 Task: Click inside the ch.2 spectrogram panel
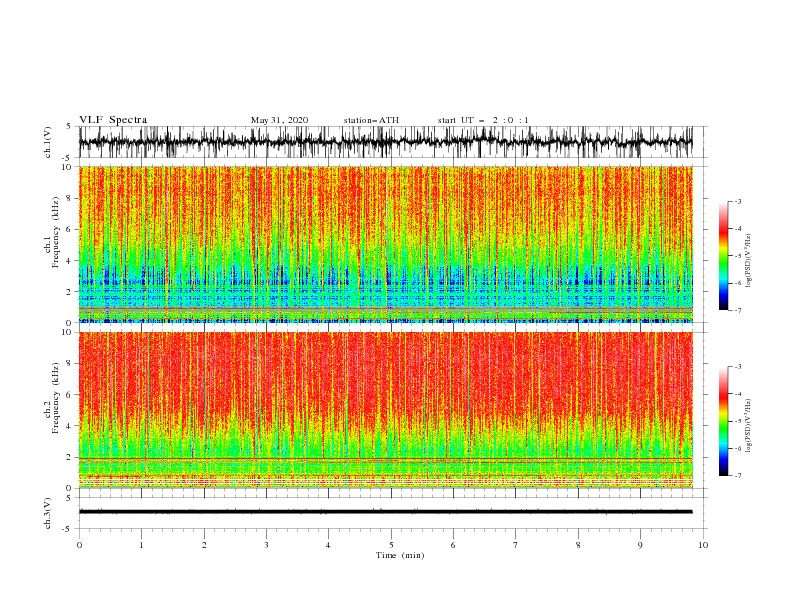coord(385,410)
